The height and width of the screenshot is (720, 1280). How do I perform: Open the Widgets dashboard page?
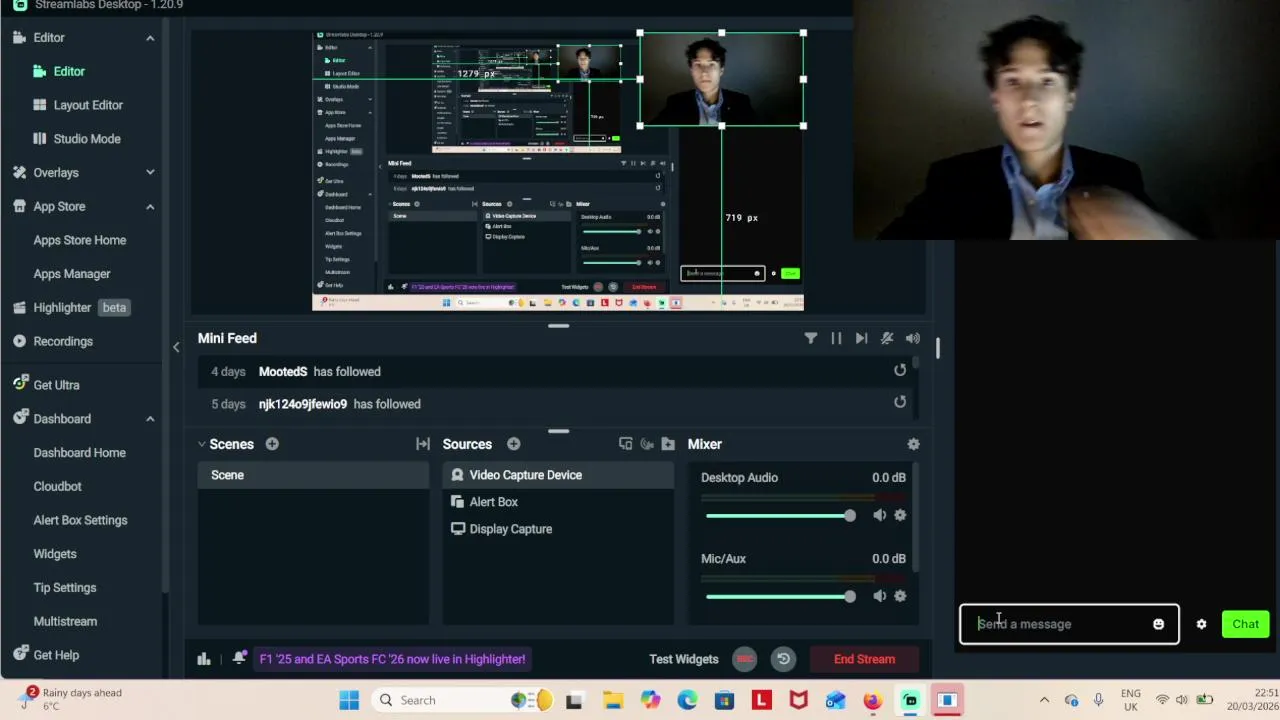(x=55, y=554)
